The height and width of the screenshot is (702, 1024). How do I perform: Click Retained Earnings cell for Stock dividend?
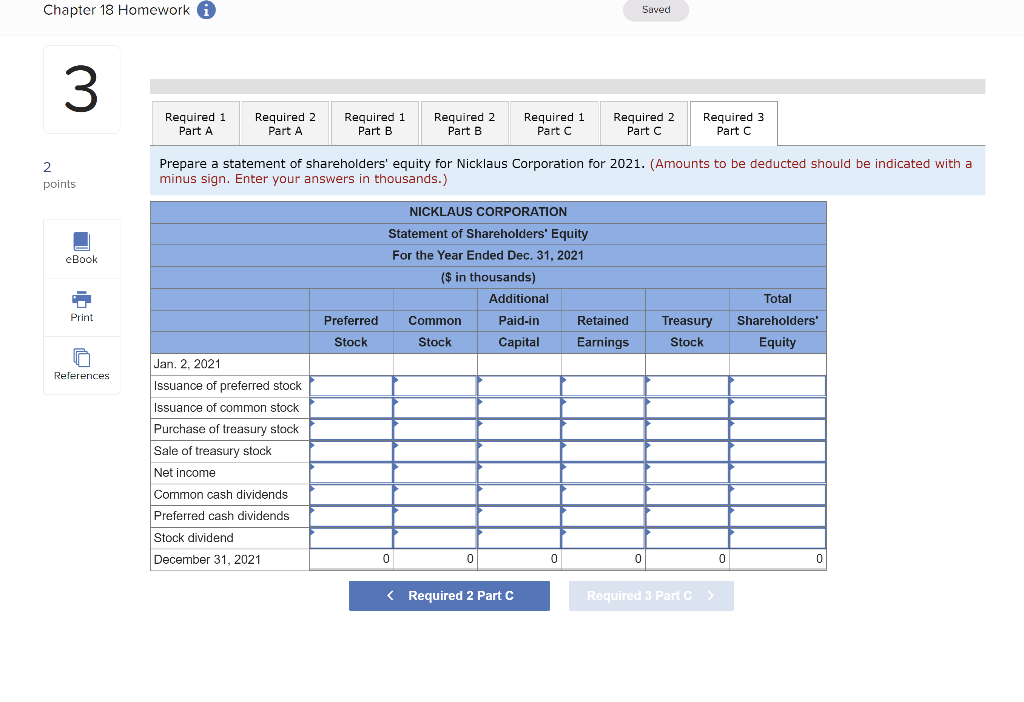603,538
